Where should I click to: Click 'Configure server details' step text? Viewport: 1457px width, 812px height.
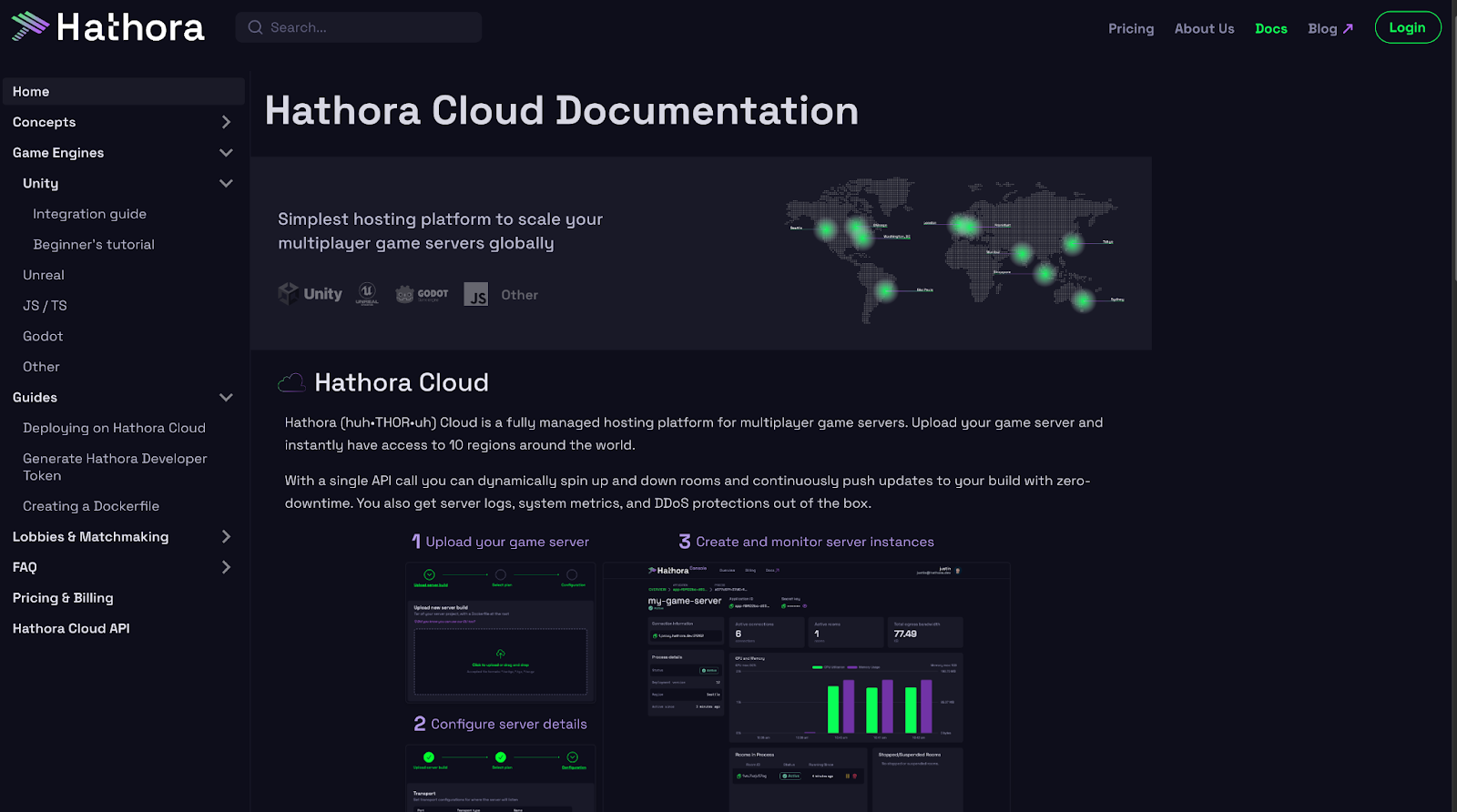tap(509, 724)
